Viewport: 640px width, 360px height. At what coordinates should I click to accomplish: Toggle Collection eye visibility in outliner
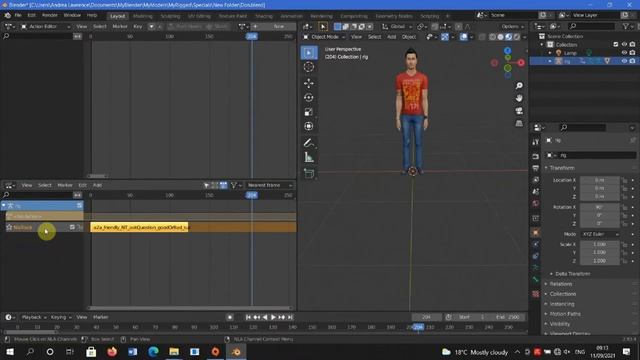click(x=624, y=44)
